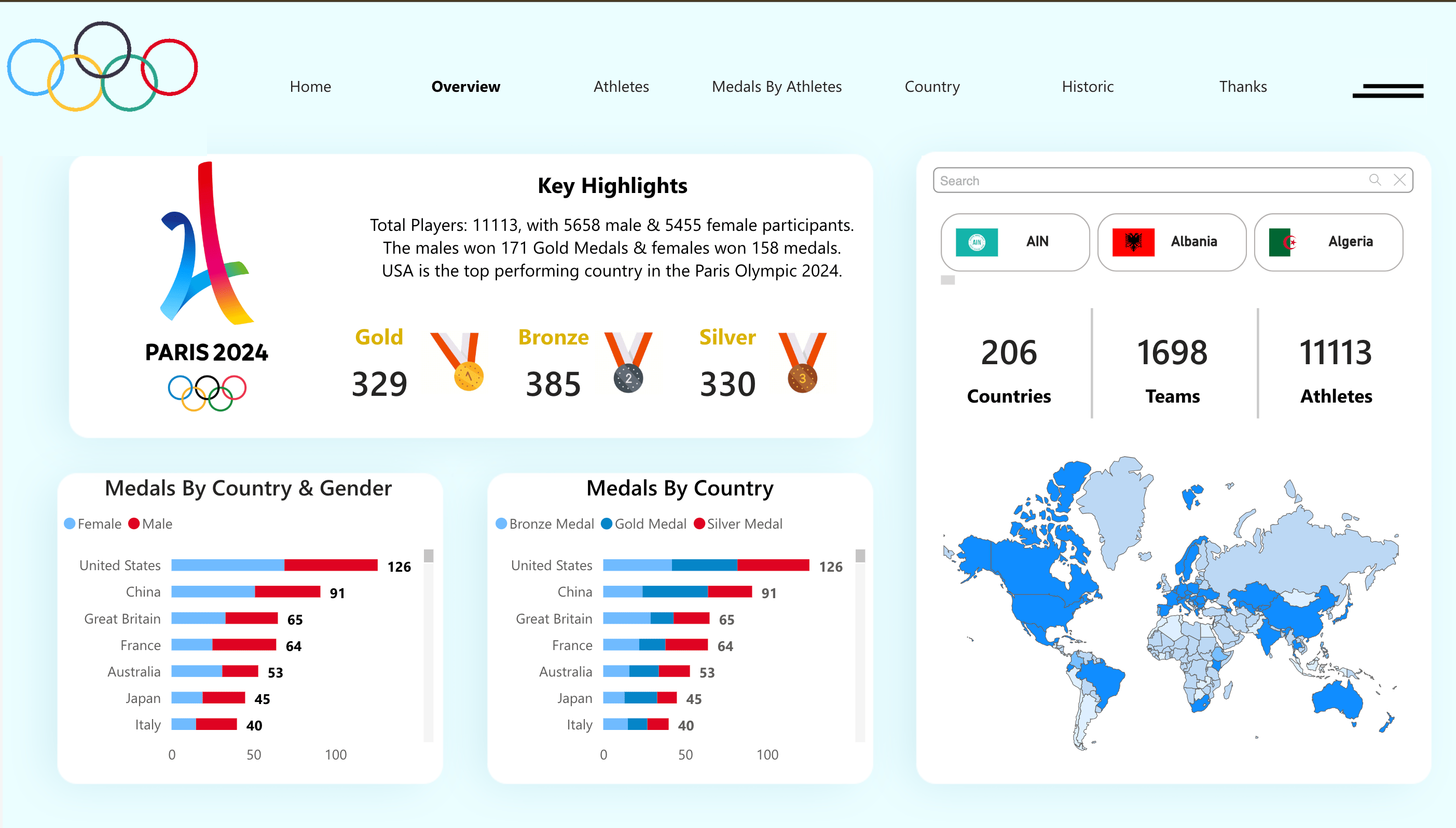Click the X icon to clear the search
Image resolution: width=1456 pixels, height=828 pixels.
(x=1400, y=180)
